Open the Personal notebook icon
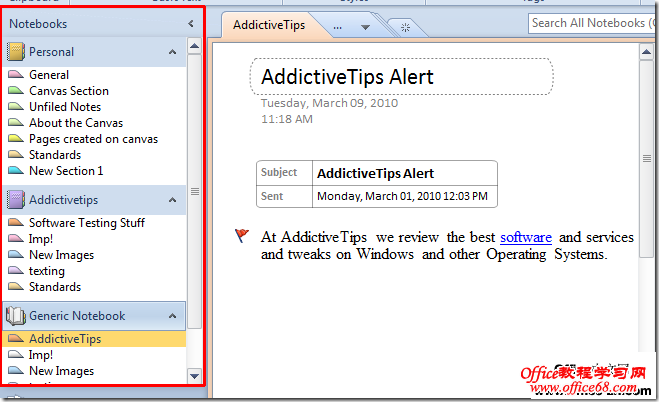Viewport: 659px width, 402px height. [16, 52]
